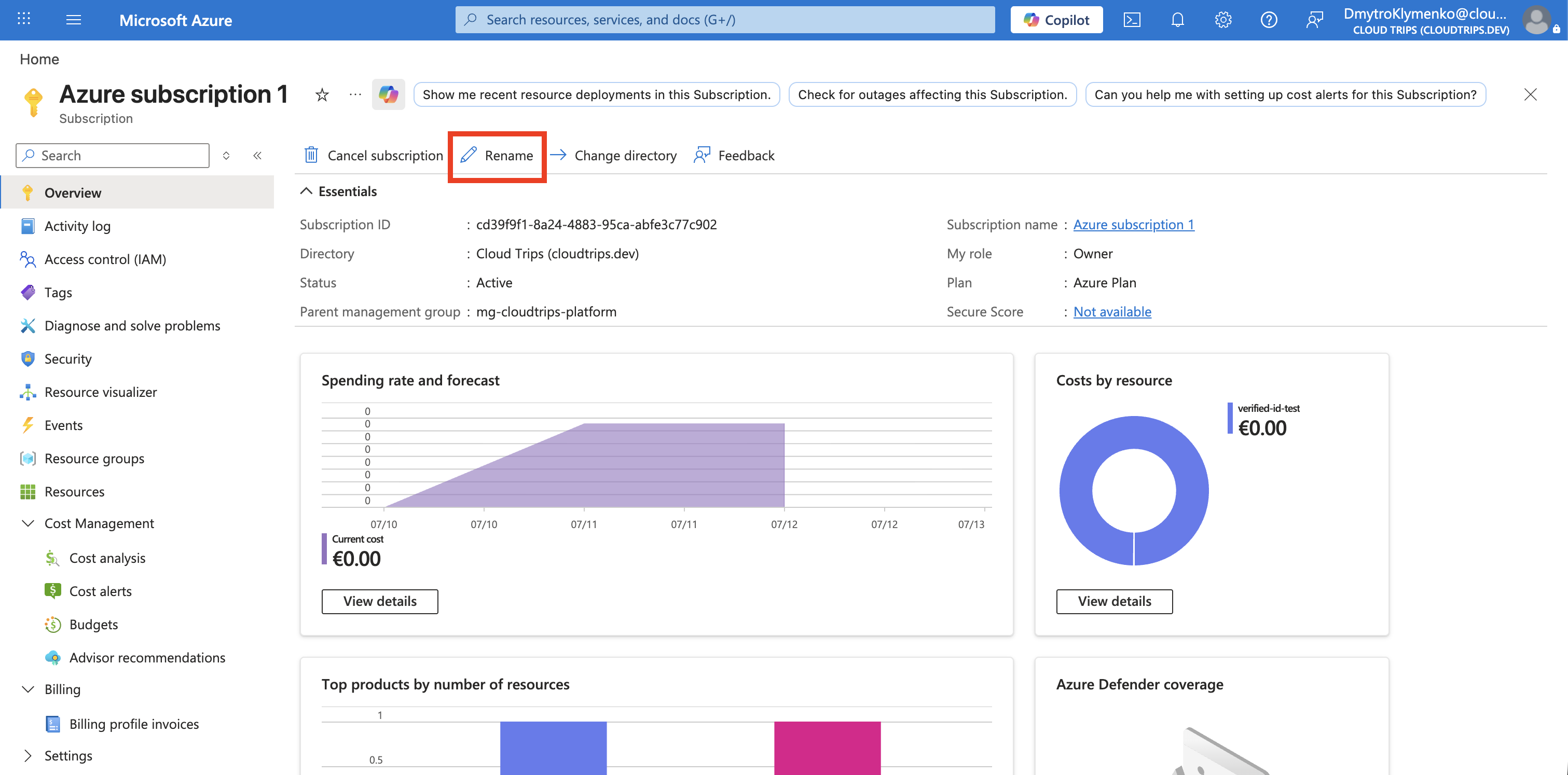Toggle expand/collapse all sidebar groups
The height and width of the screenshot is (775, 1568).
(226, 156)
